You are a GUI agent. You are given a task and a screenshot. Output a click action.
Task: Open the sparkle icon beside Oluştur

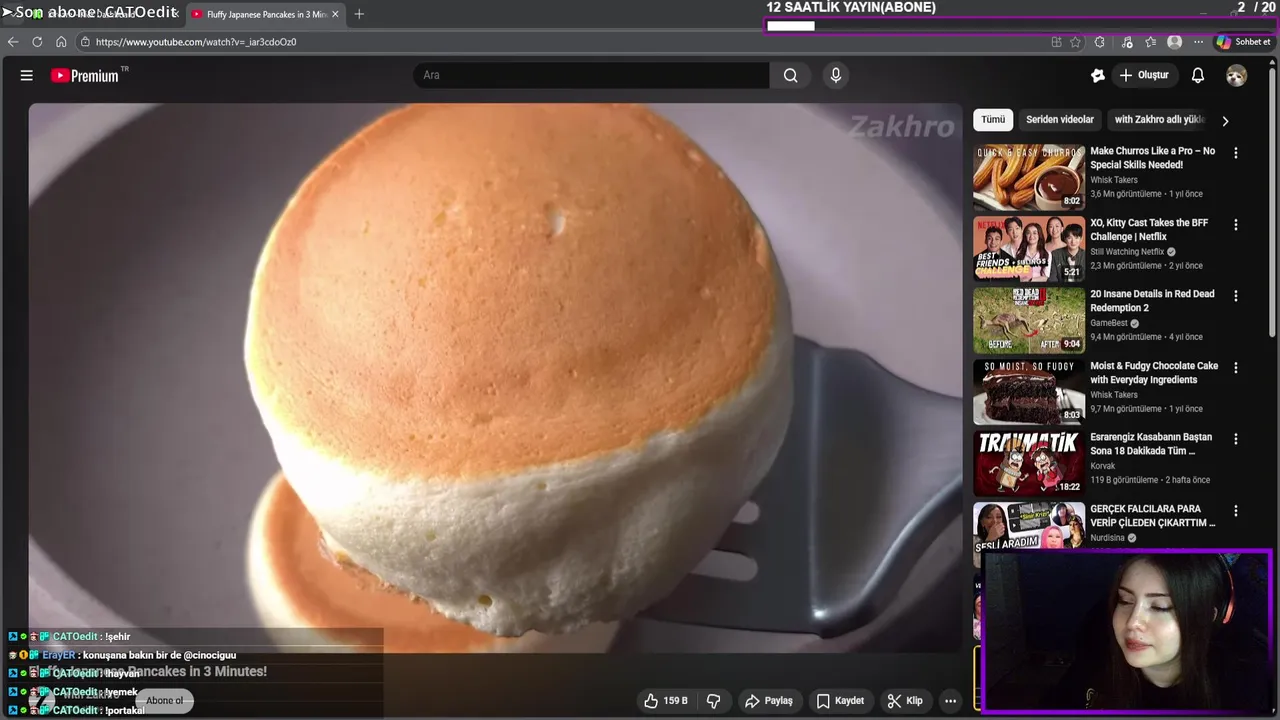click(x=1098, y=75)
